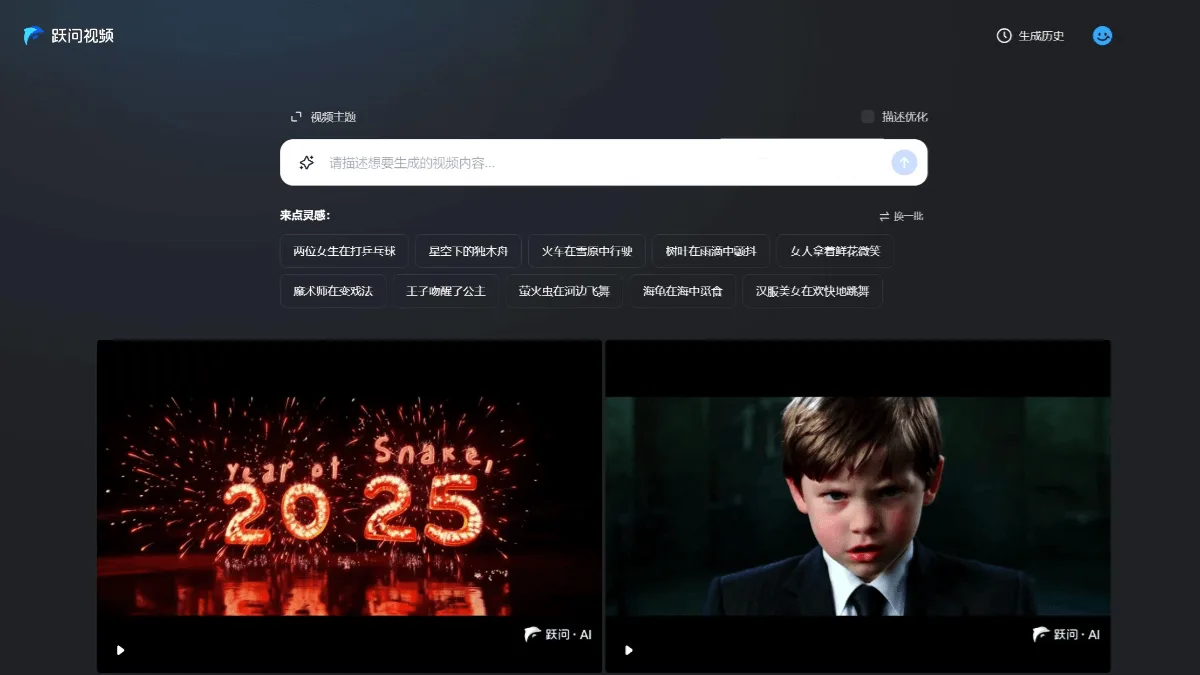This screenshot has height=675, width=1200.
Task: Select suggestion 女人拿着鲜花微笑
Action: pos(835,251)
